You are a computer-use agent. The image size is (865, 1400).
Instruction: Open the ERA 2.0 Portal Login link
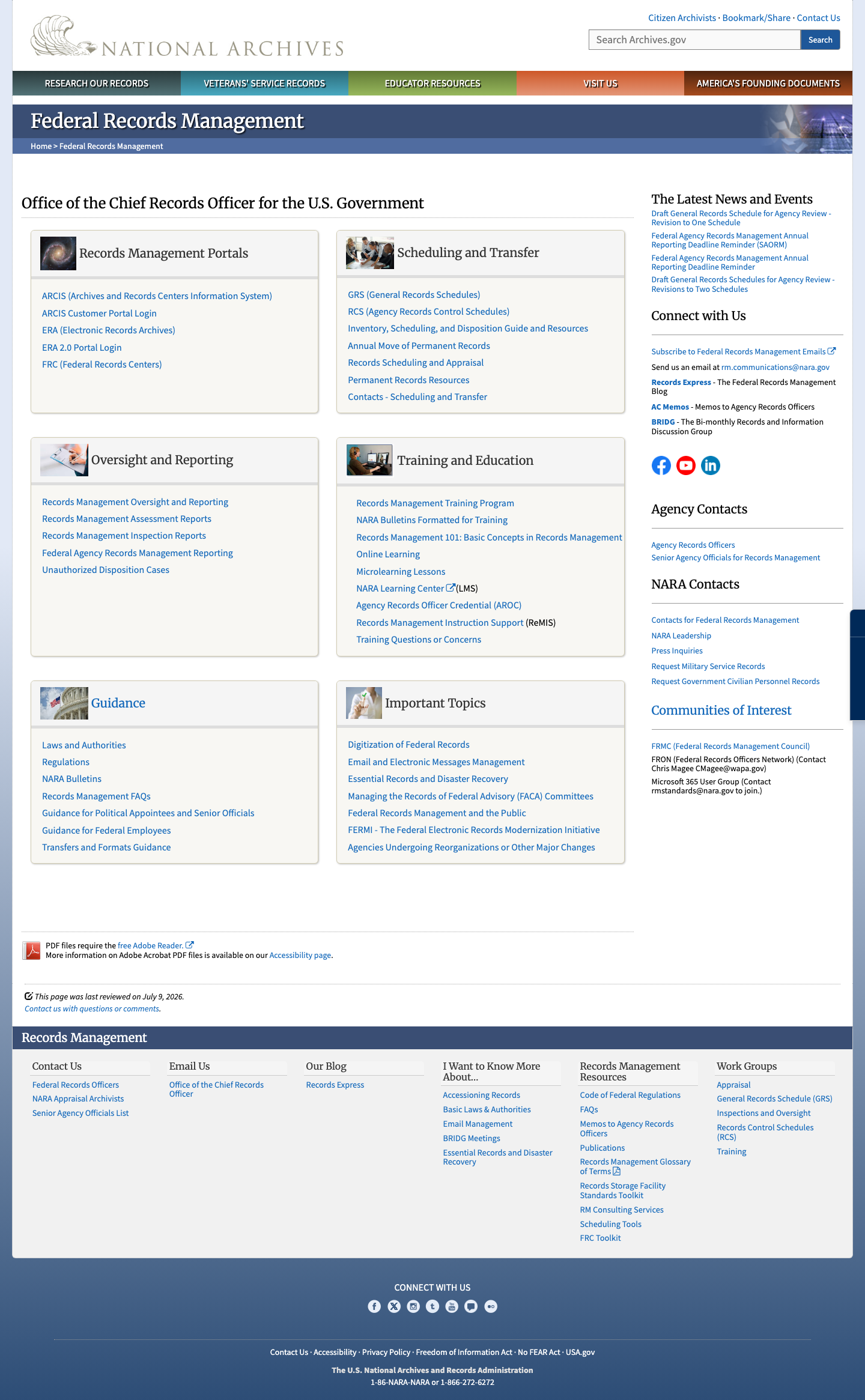click(x=82, y=348)
